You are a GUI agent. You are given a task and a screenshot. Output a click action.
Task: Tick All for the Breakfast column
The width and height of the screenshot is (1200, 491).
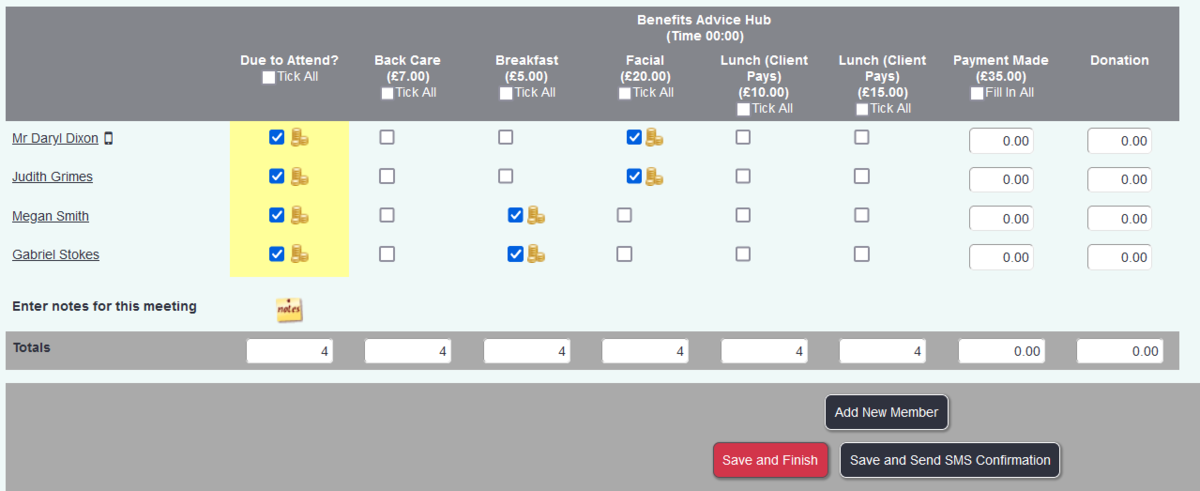pyautogui.click(x=506, y=93)
